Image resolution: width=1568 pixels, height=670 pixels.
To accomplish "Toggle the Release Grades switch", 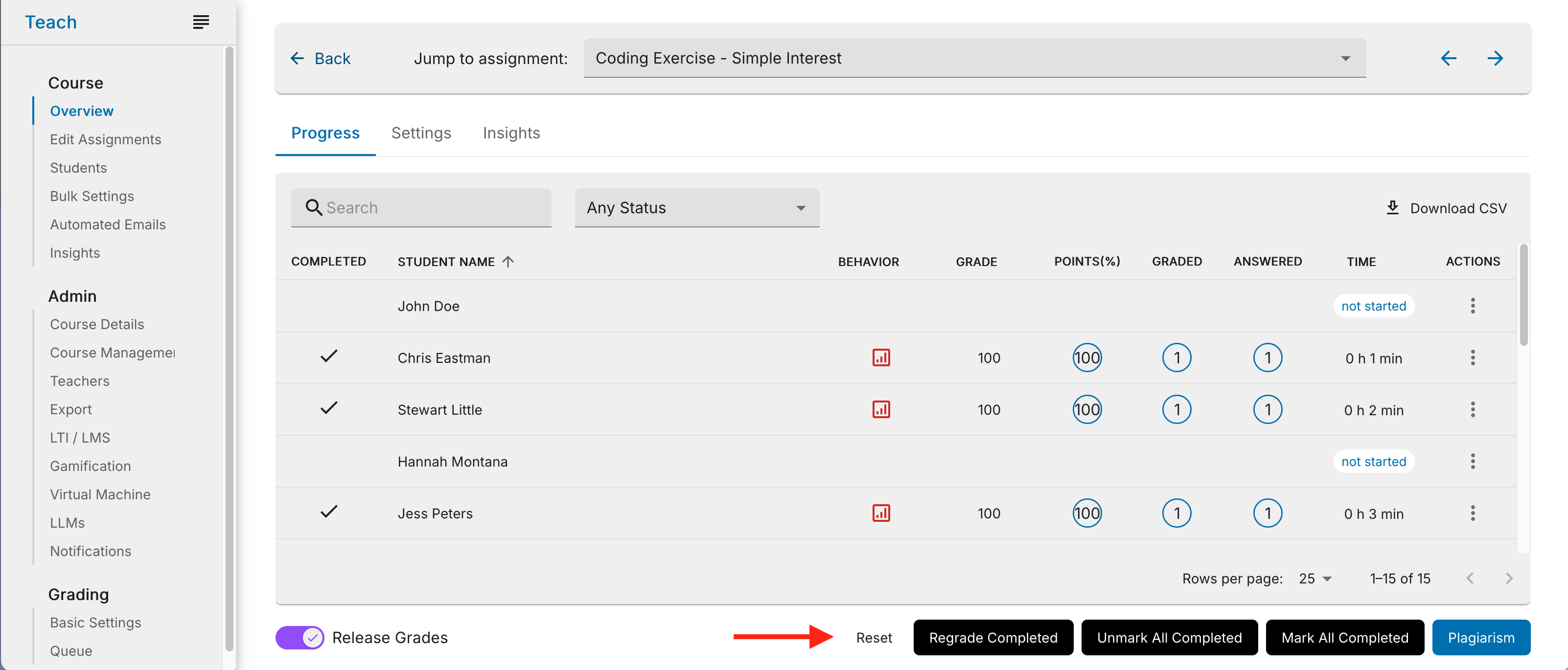I will click(x=300, y=637).
